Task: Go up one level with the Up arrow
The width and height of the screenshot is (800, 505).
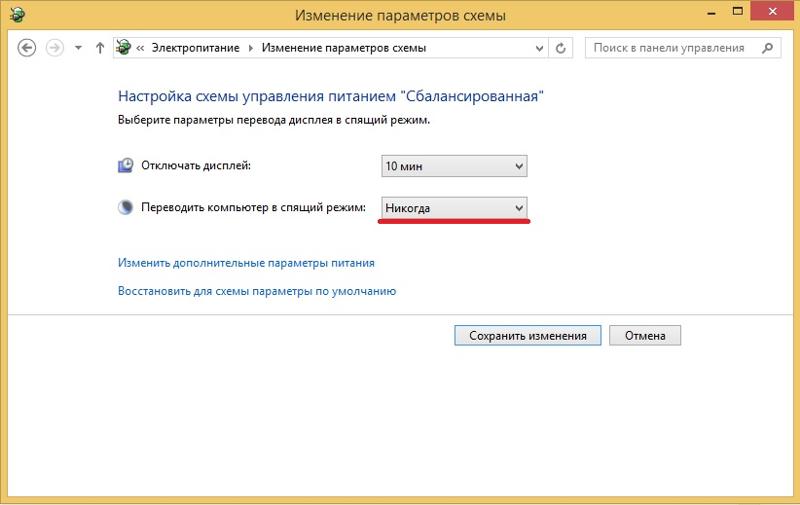Action: click(x=100, y=48)
